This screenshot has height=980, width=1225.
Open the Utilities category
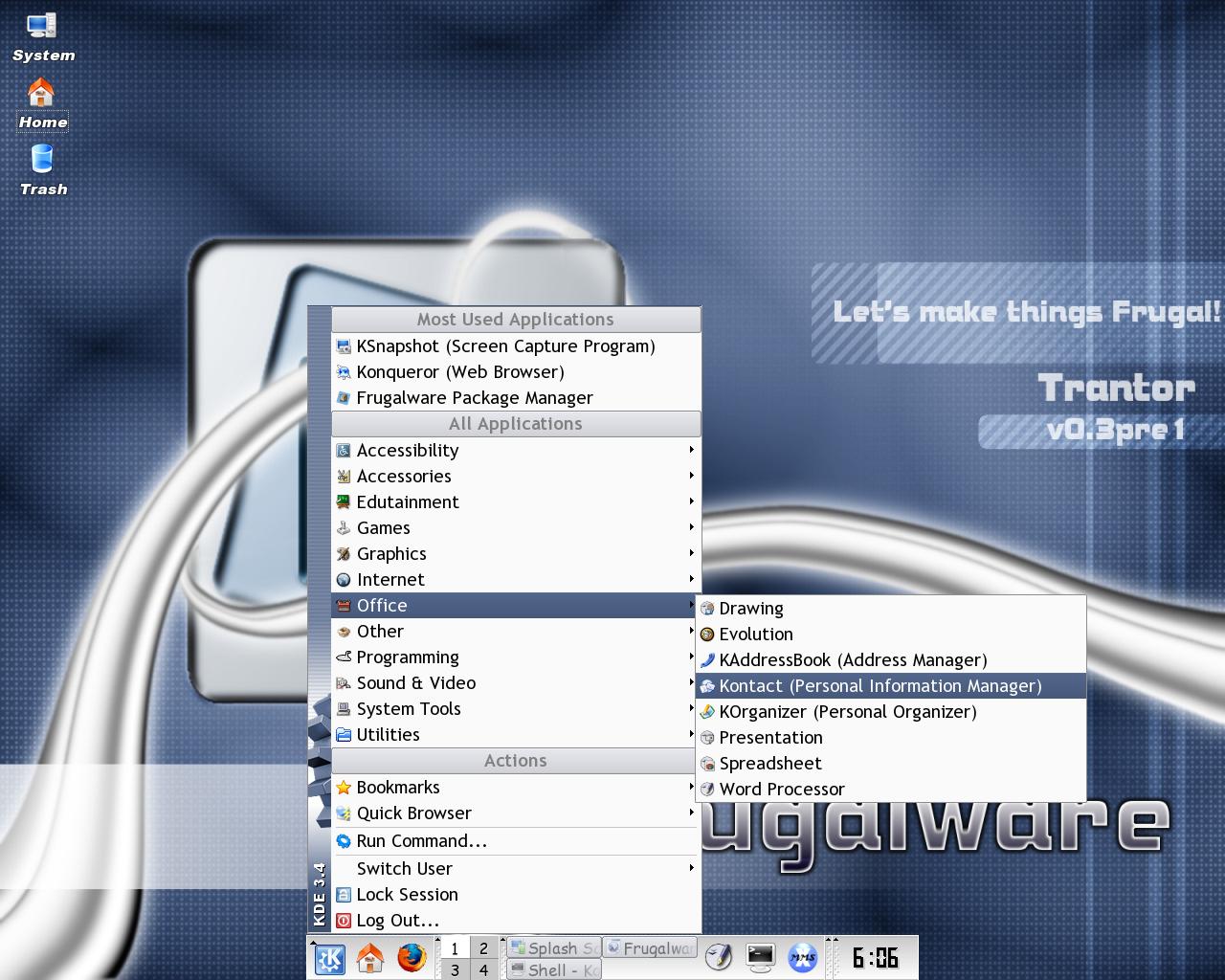click(516, 735)
